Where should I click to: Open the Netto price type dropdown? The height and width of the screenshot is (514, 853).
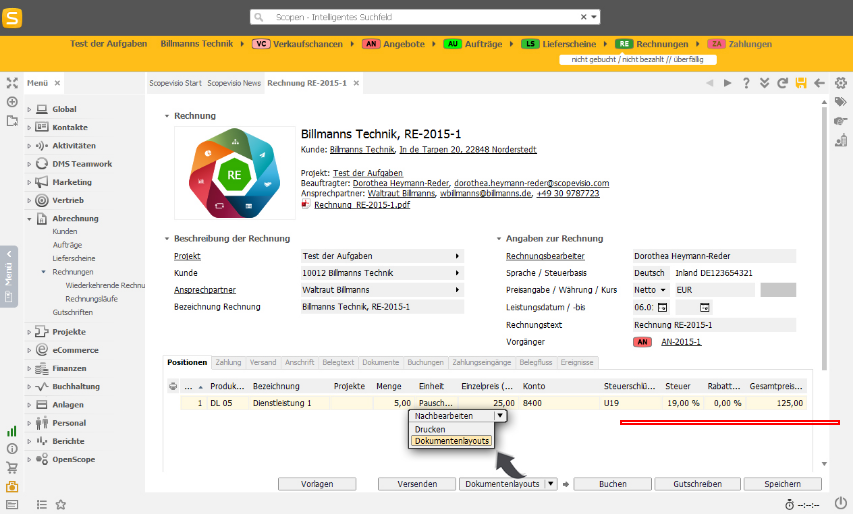[663, 290]
